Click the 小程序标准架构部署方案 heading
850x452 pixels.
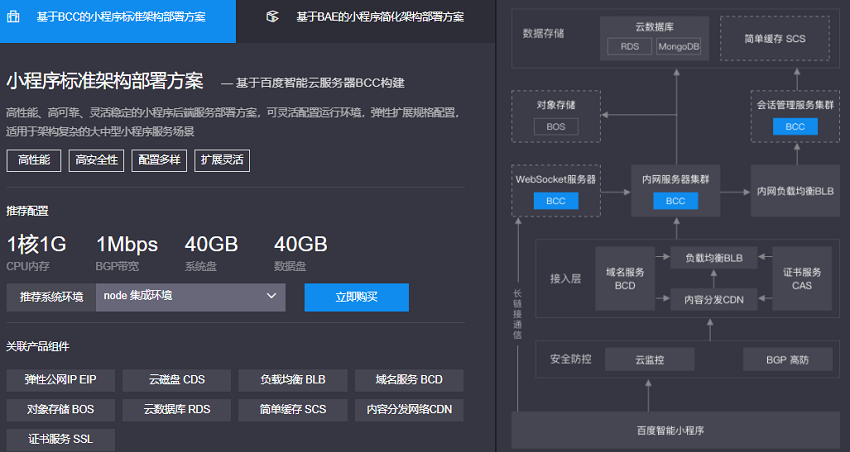[105, 81]
